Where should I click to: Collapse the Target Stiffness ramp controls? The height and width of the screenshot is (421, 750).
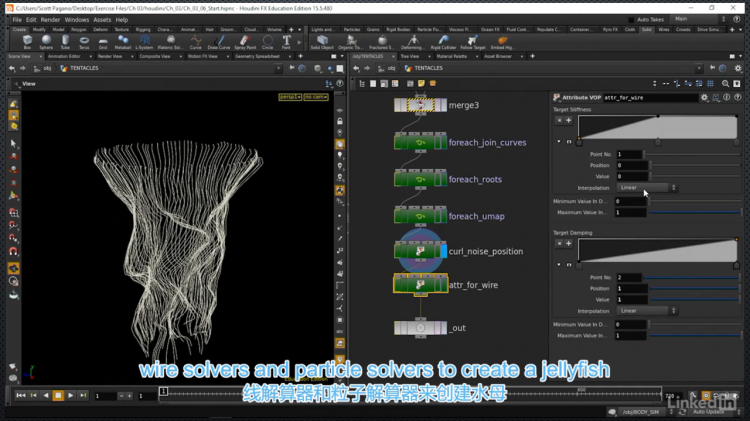pos(559,142)
